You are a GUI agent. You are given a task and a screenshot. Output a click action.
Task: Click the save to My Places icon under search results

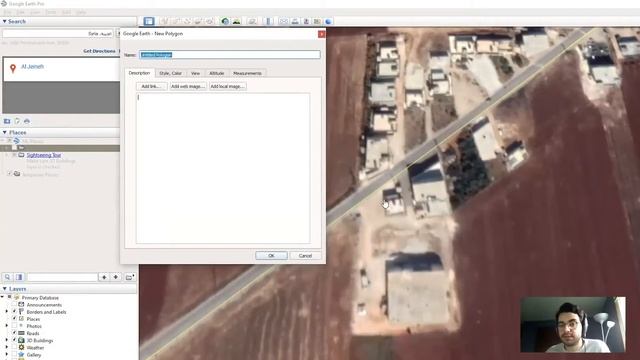7,121
